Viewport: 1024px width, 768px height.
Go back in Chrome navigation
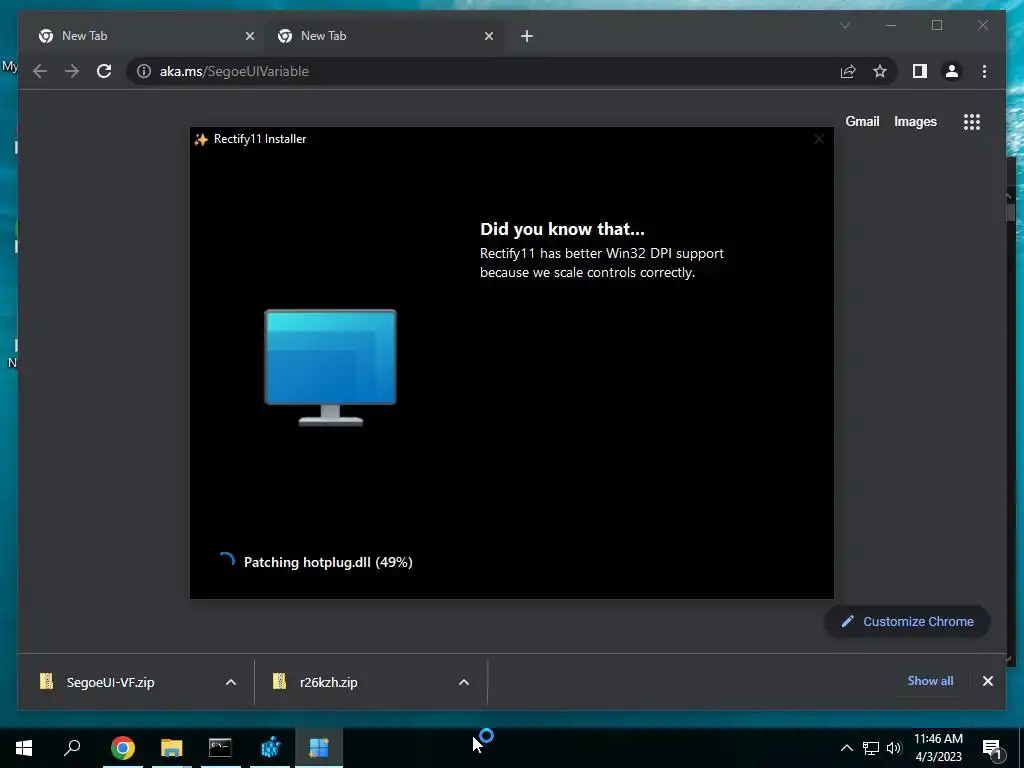click(40, 71)
